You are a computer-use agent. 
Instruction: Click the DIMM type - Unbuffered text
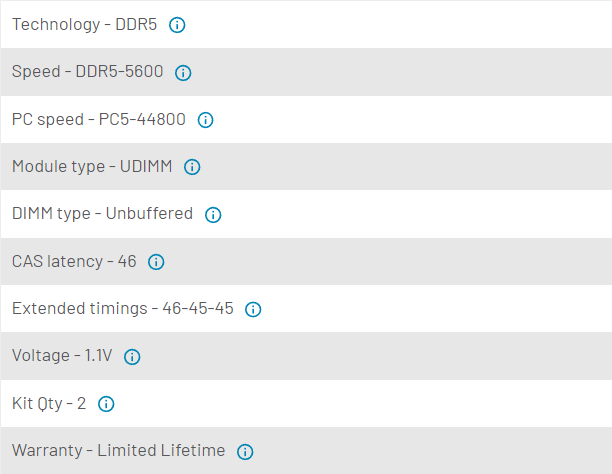pos(102,214)
